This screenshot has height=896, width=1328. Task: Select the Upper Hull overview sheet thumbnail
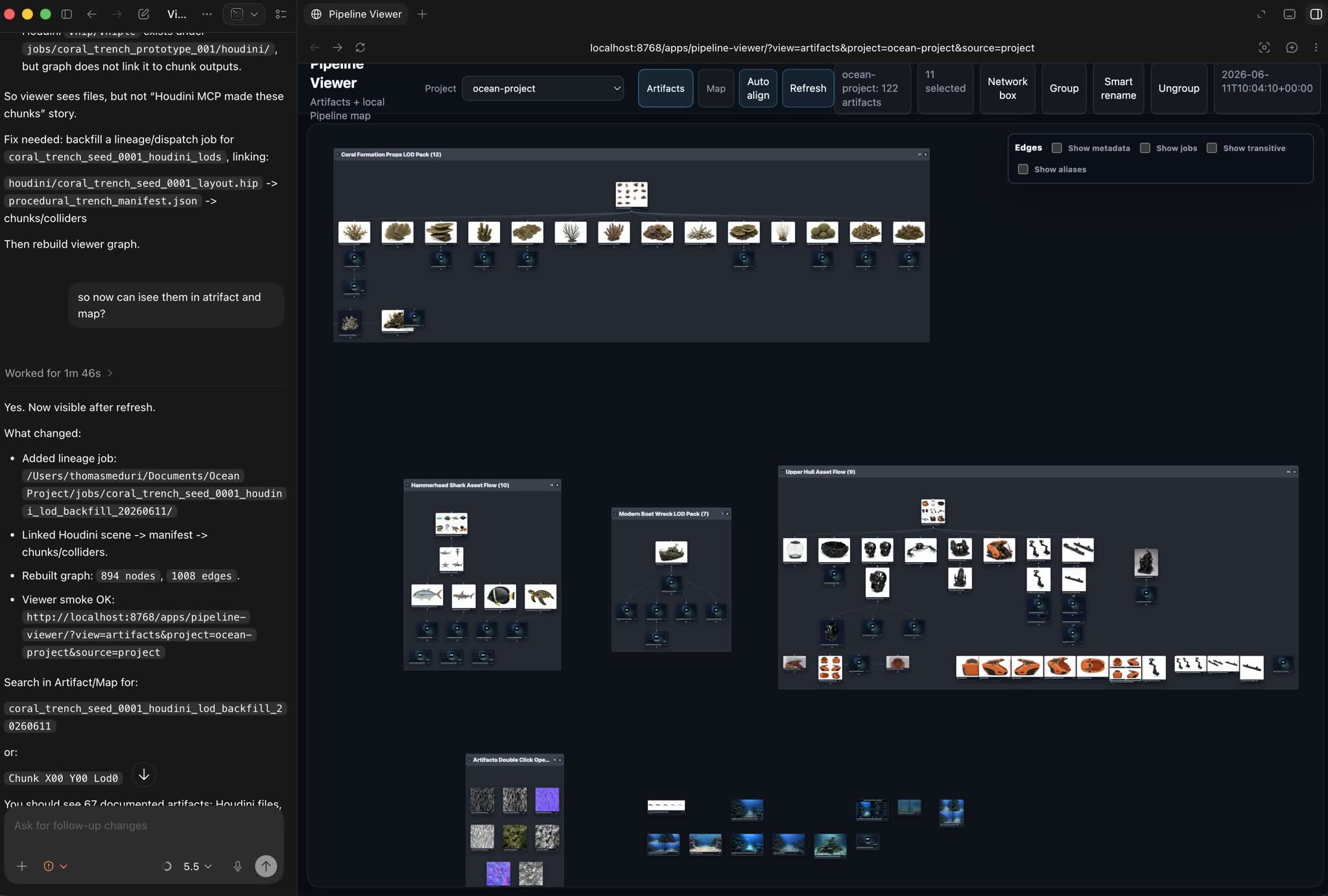point(933,511)
